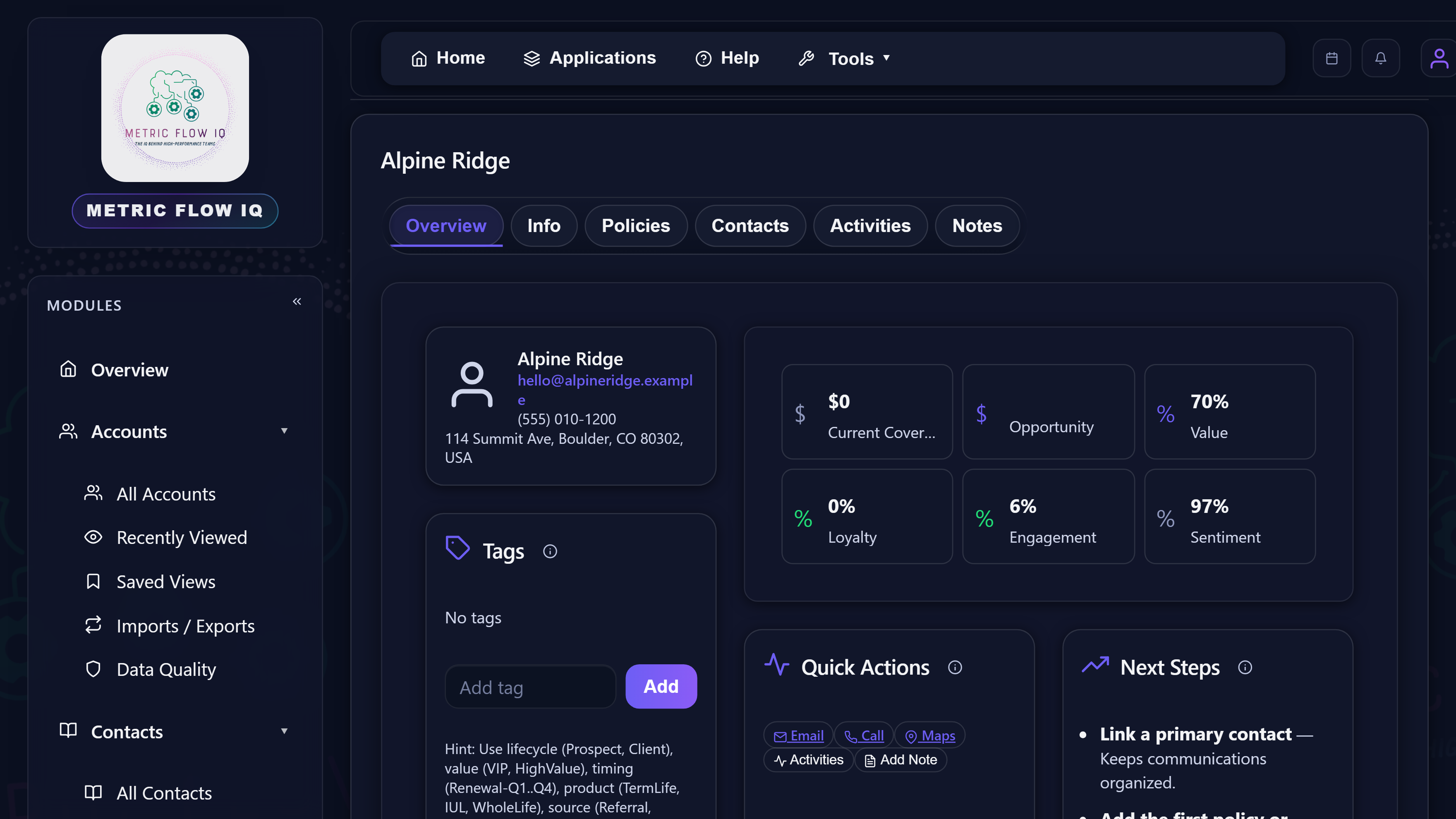
Task: Open Recently Viewed accounts
Action: pyautogui.click(x=182, y=538)
